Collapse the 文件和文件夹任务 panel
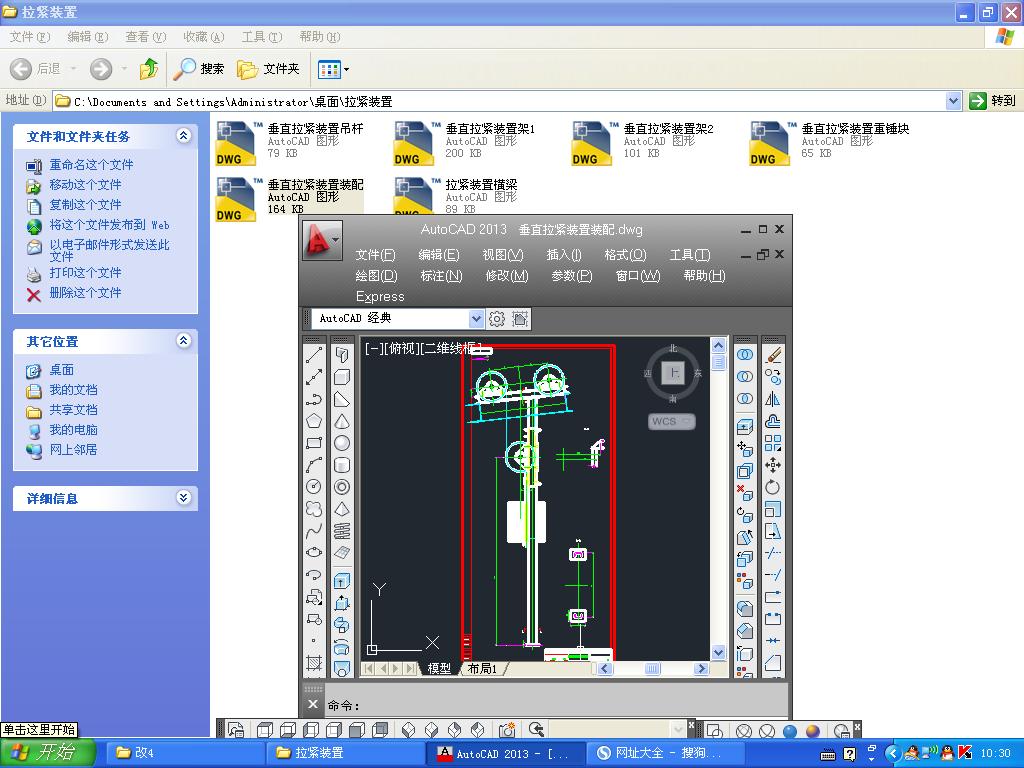This screenshot has height=768, width=1024. tap(183, 136)
